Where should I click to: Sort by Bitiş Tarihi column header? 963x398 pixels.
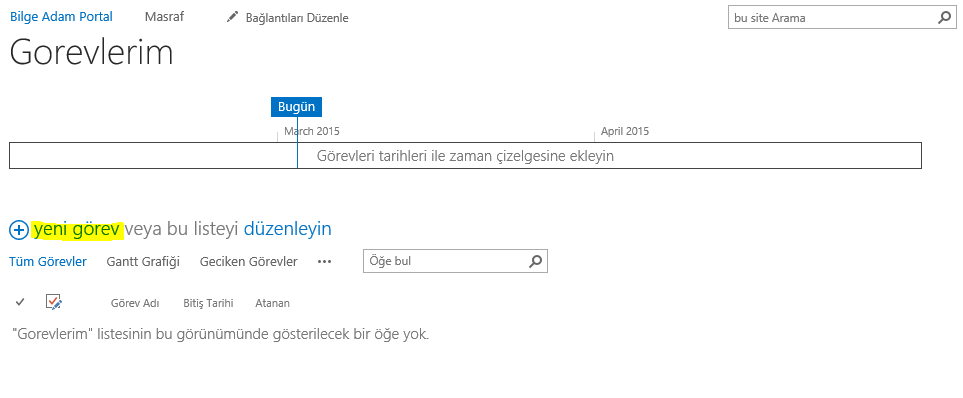tap(208, 303)
